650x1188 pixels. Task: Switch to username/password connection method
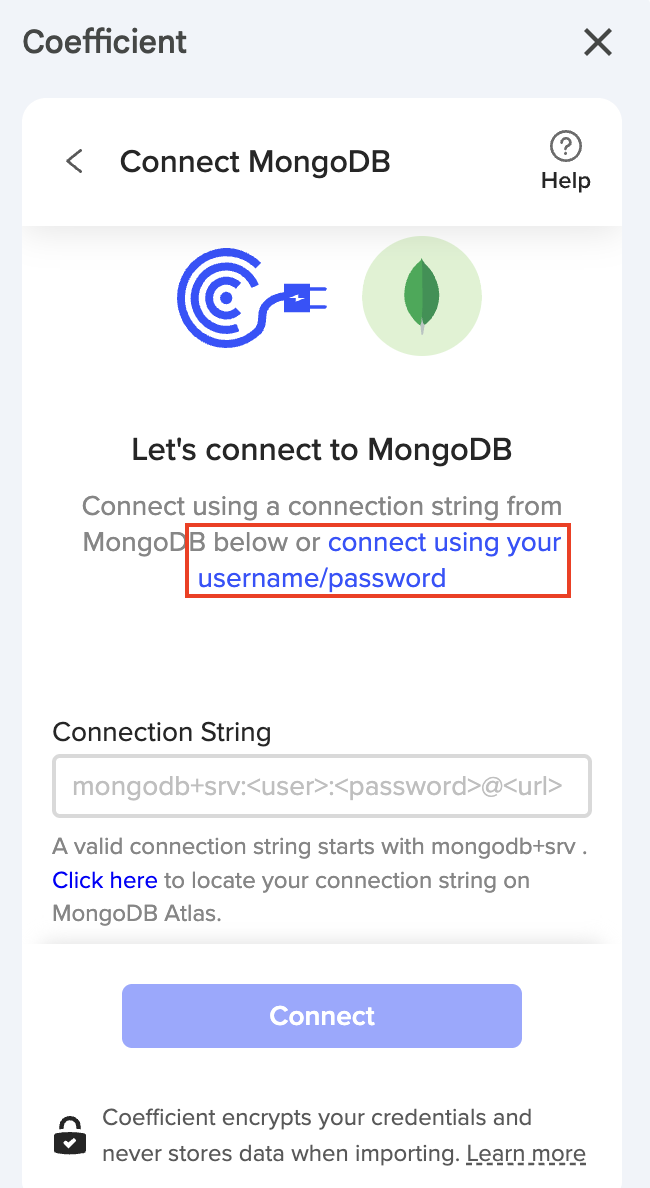pos(380,560)
